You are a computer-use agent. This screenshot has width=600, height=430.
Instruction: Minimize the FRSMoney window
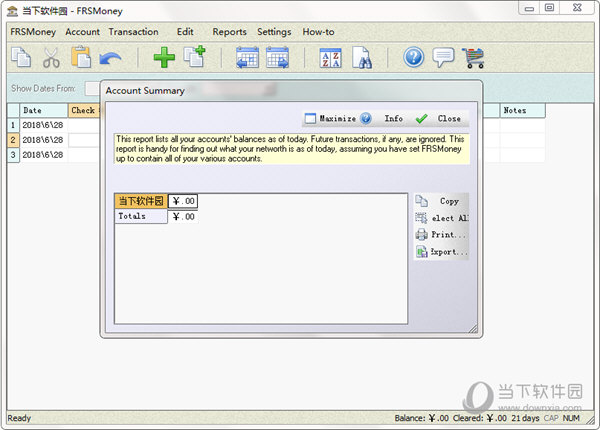(529, 8)
